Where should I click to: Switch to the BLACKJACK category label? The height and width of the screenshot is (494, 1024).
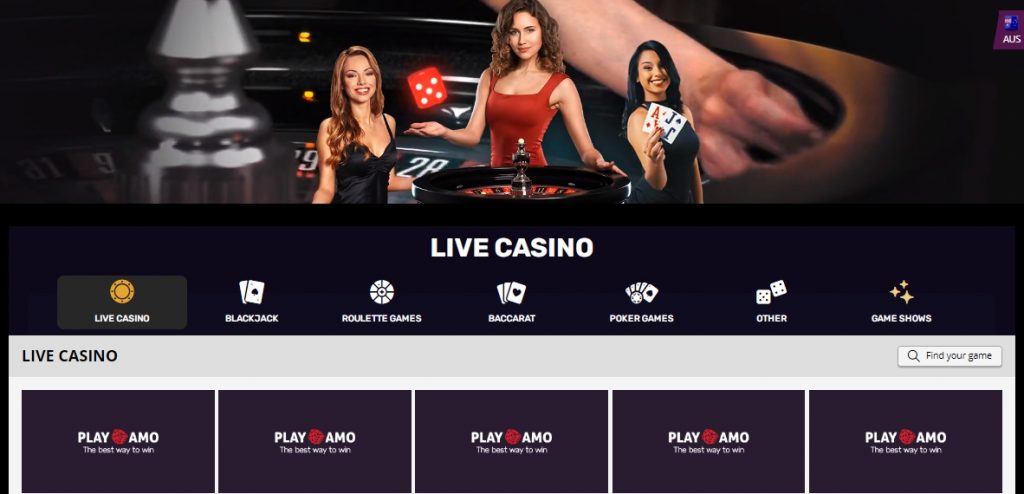pos(251,318)
